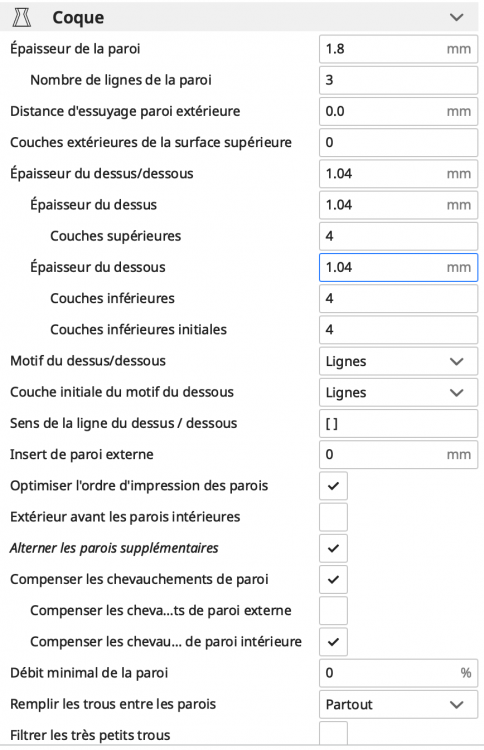Toggle Alterner les parois supplémentaires checkbox

(x=333, y=548)
